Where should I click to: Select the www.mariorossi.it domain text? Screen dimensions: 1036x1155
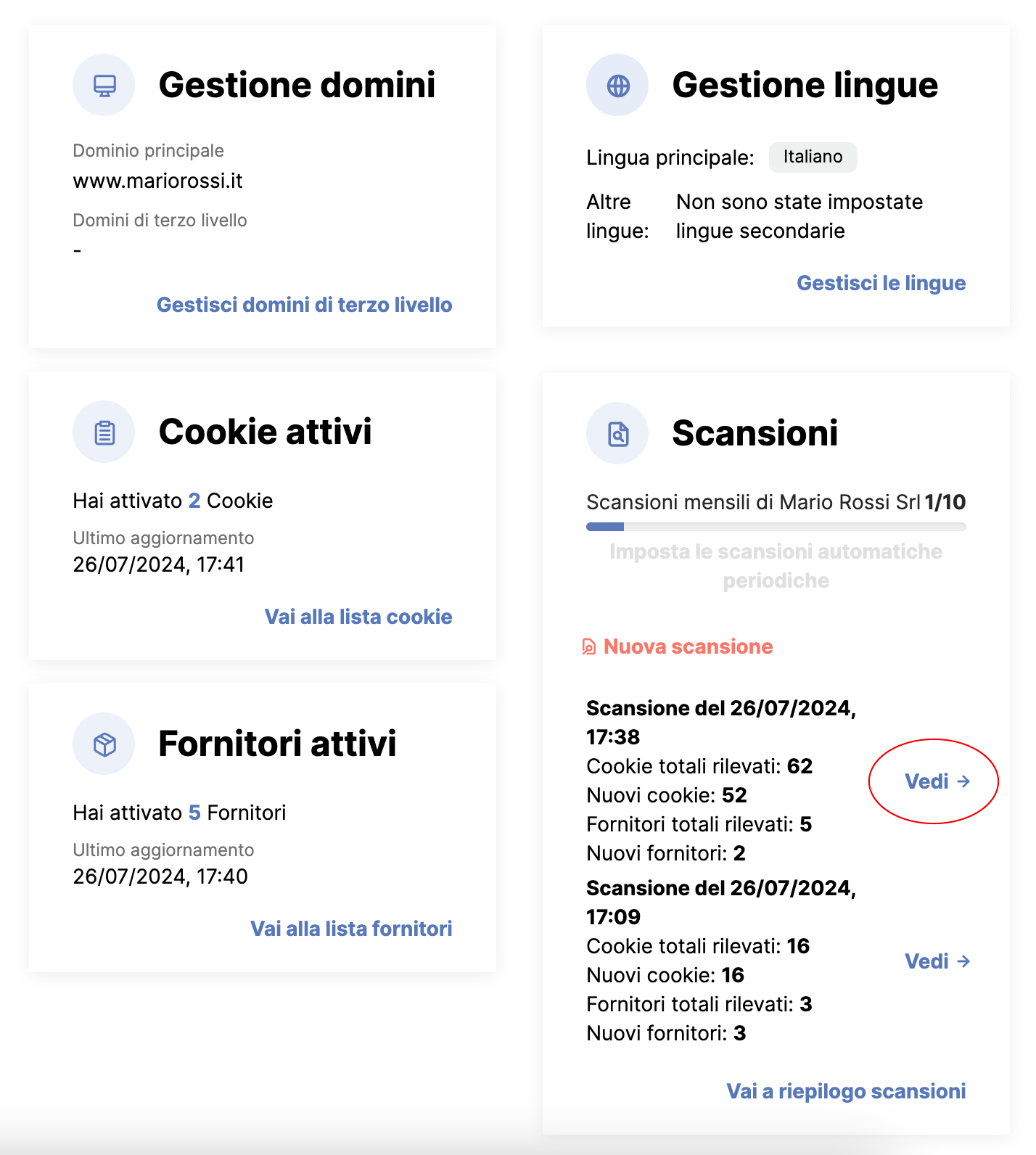click(x=157, y=181)
